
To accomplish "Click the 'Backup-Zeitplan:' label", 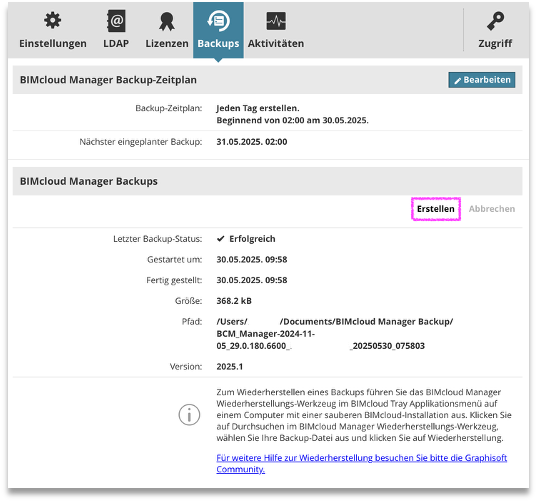I will (x=169, y=108).
